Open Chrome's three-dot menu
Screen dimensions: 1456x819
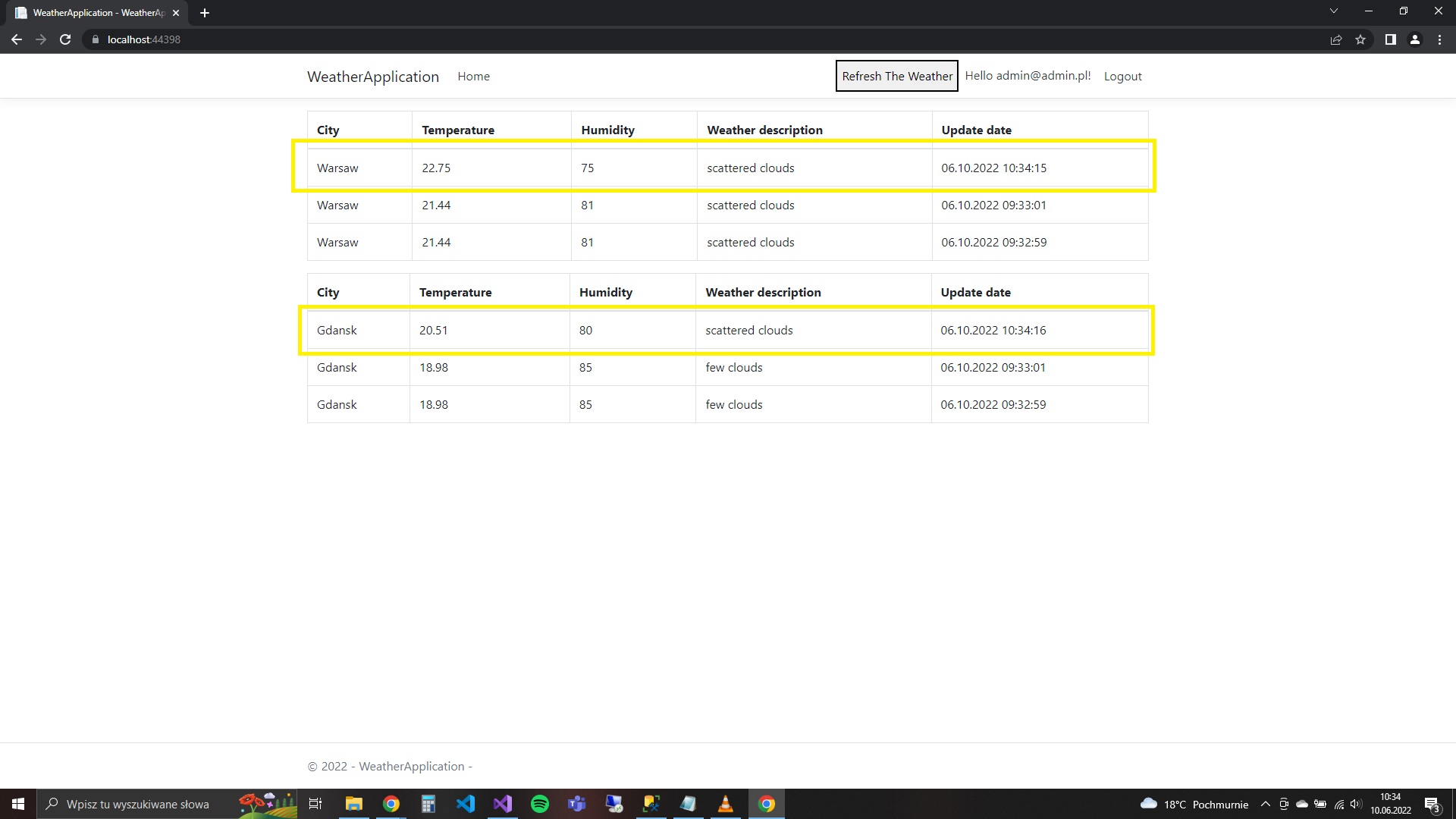tap(1439, 39)
